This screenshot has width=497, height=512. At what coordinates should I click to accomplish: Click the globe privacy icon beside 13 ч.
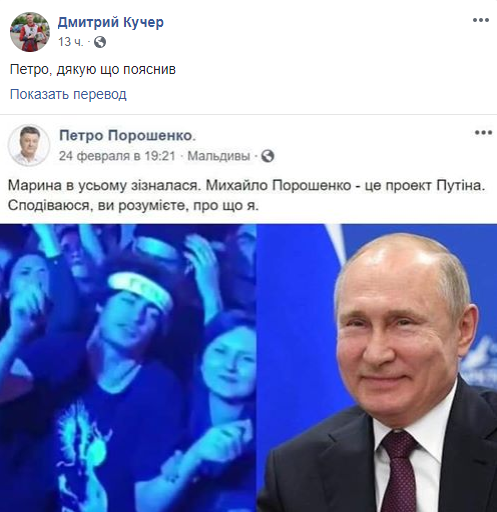(100, 42)
